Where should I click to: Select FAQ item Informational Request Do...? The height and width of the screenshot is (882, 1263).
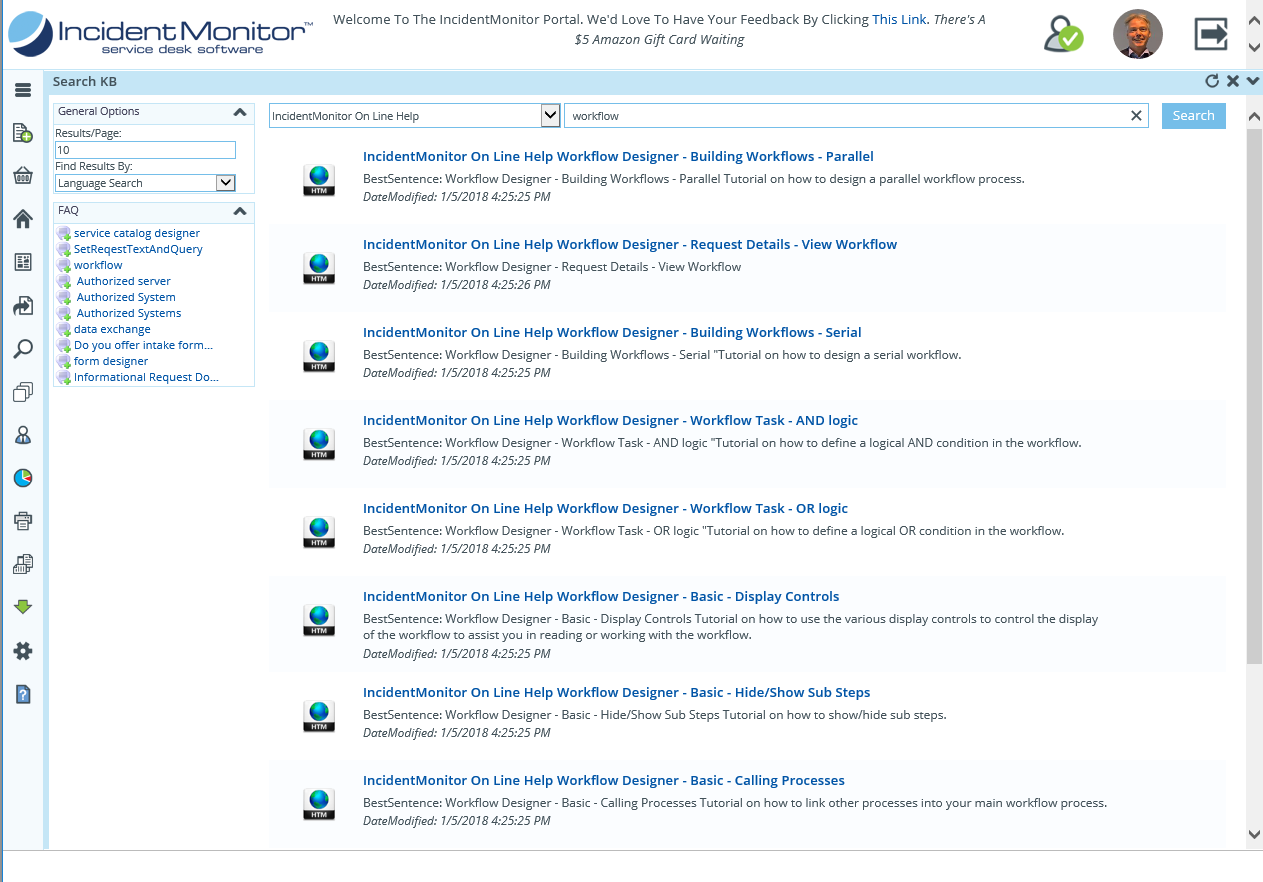(x=146, y=377)
